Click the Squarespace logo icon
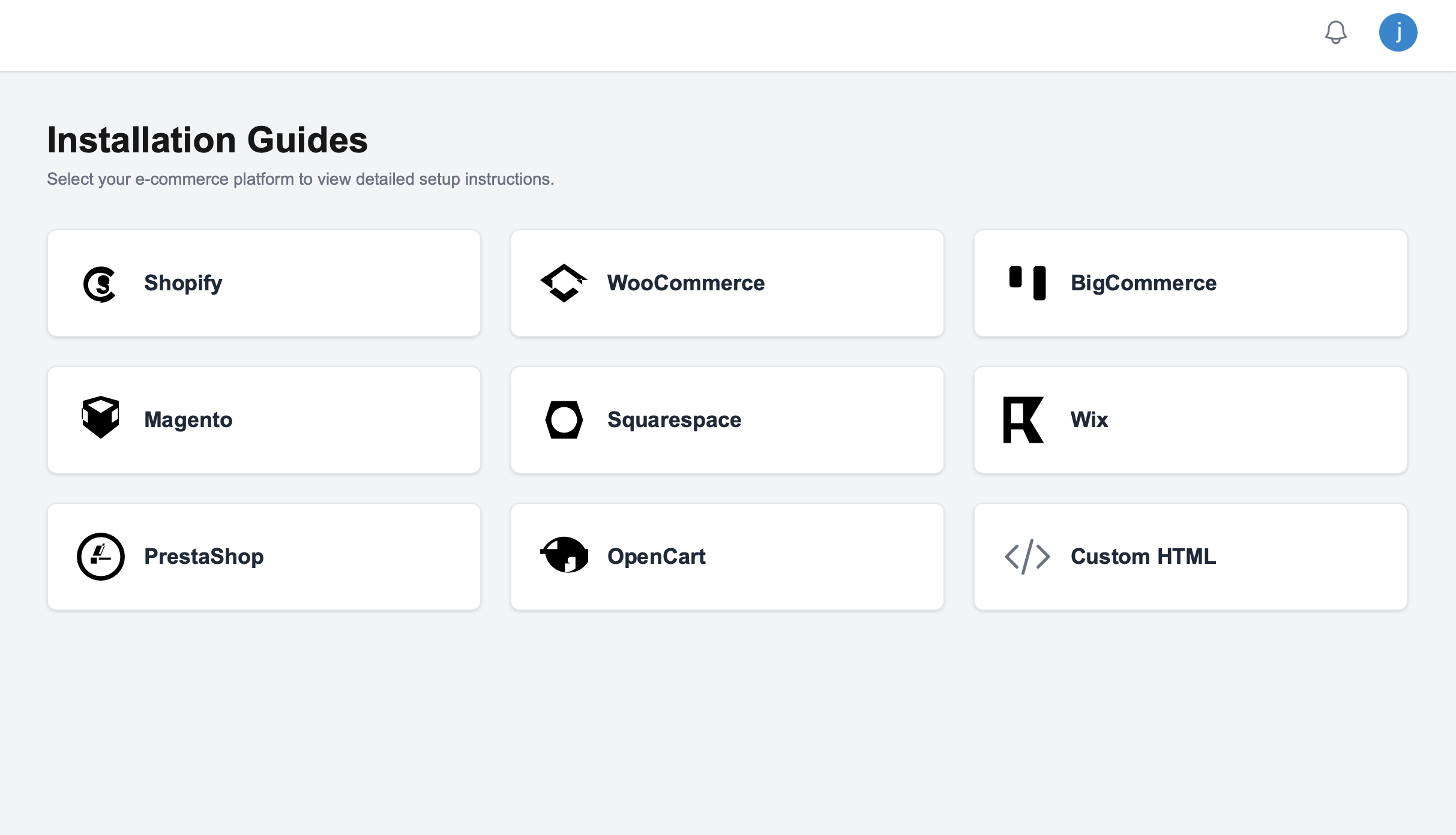 [x=564, y=420]
